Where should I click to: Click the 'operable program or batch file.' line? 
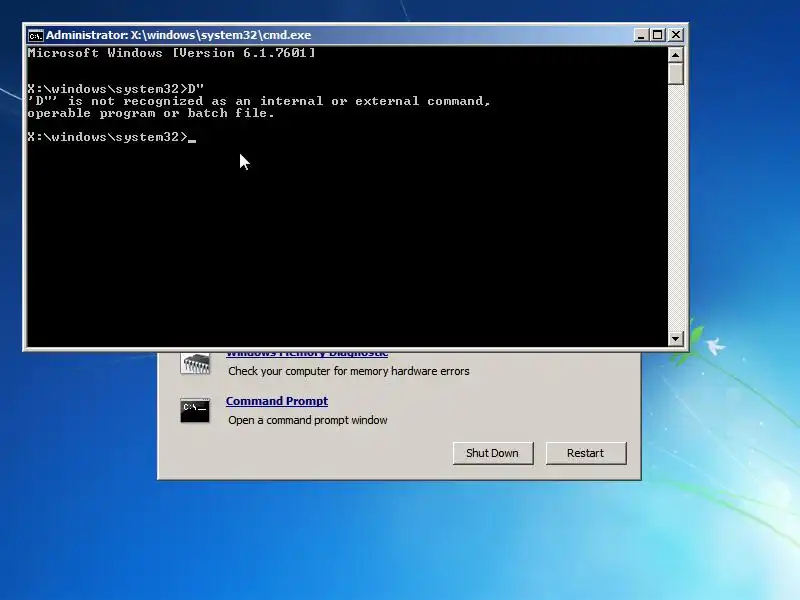click(151, 113)
